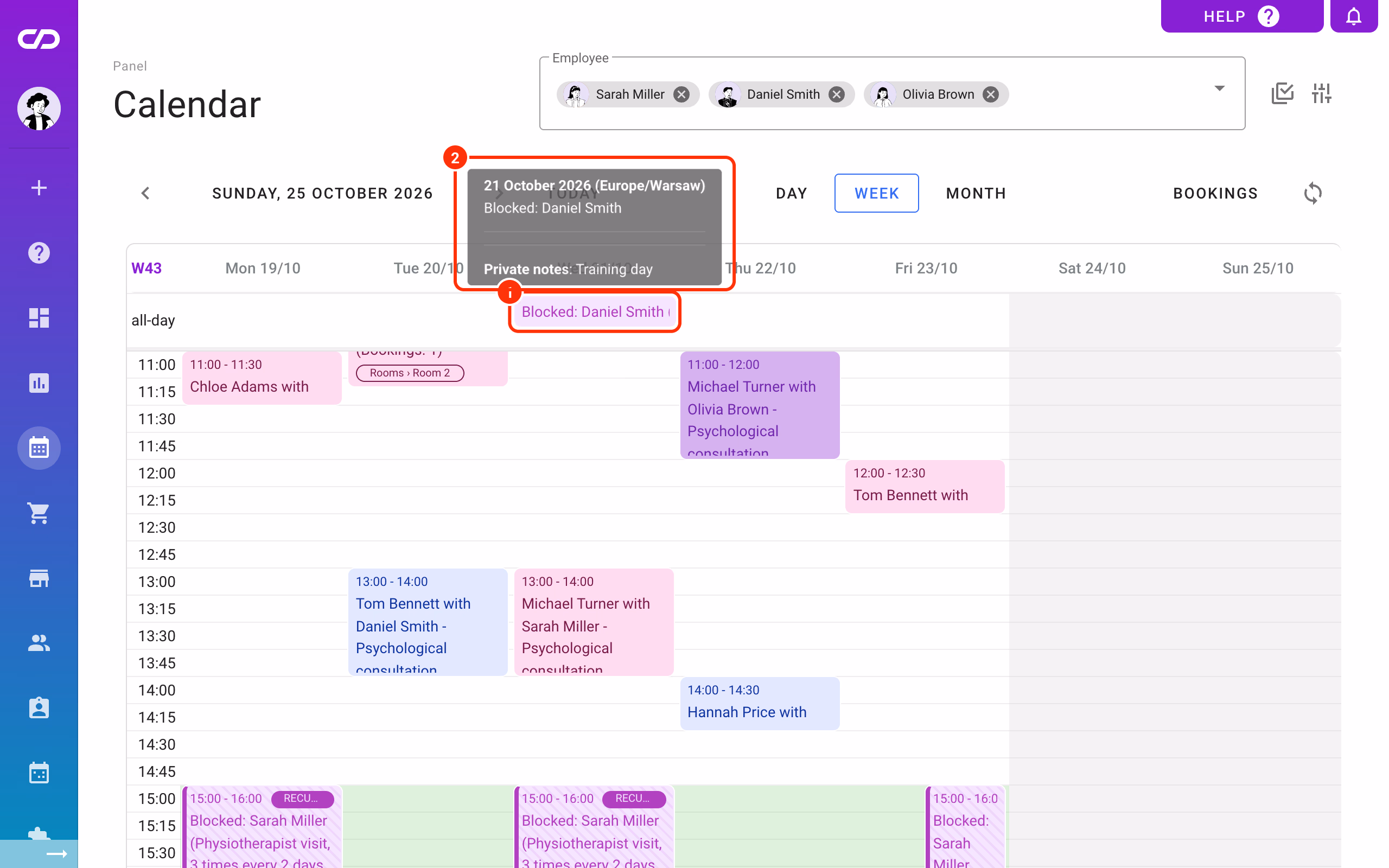Open the question mark help sidebar icon
The image size is (1389, 868).
(39, 253)
